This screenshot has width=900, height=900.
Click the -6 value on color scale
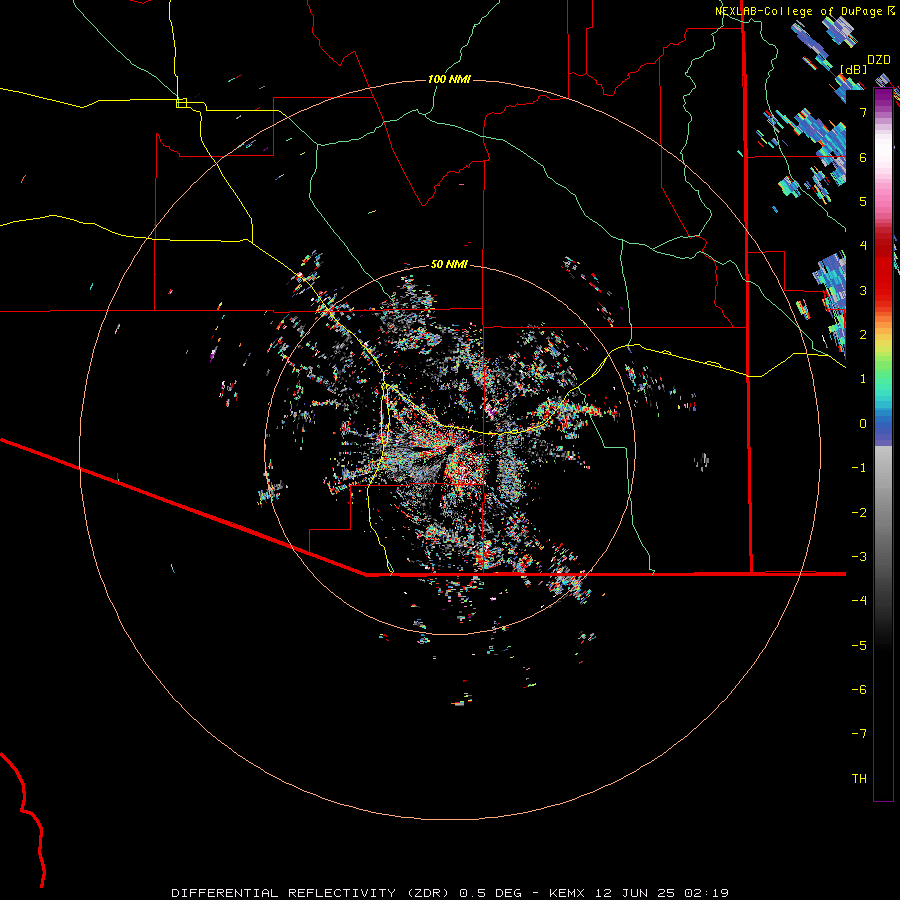859,689
